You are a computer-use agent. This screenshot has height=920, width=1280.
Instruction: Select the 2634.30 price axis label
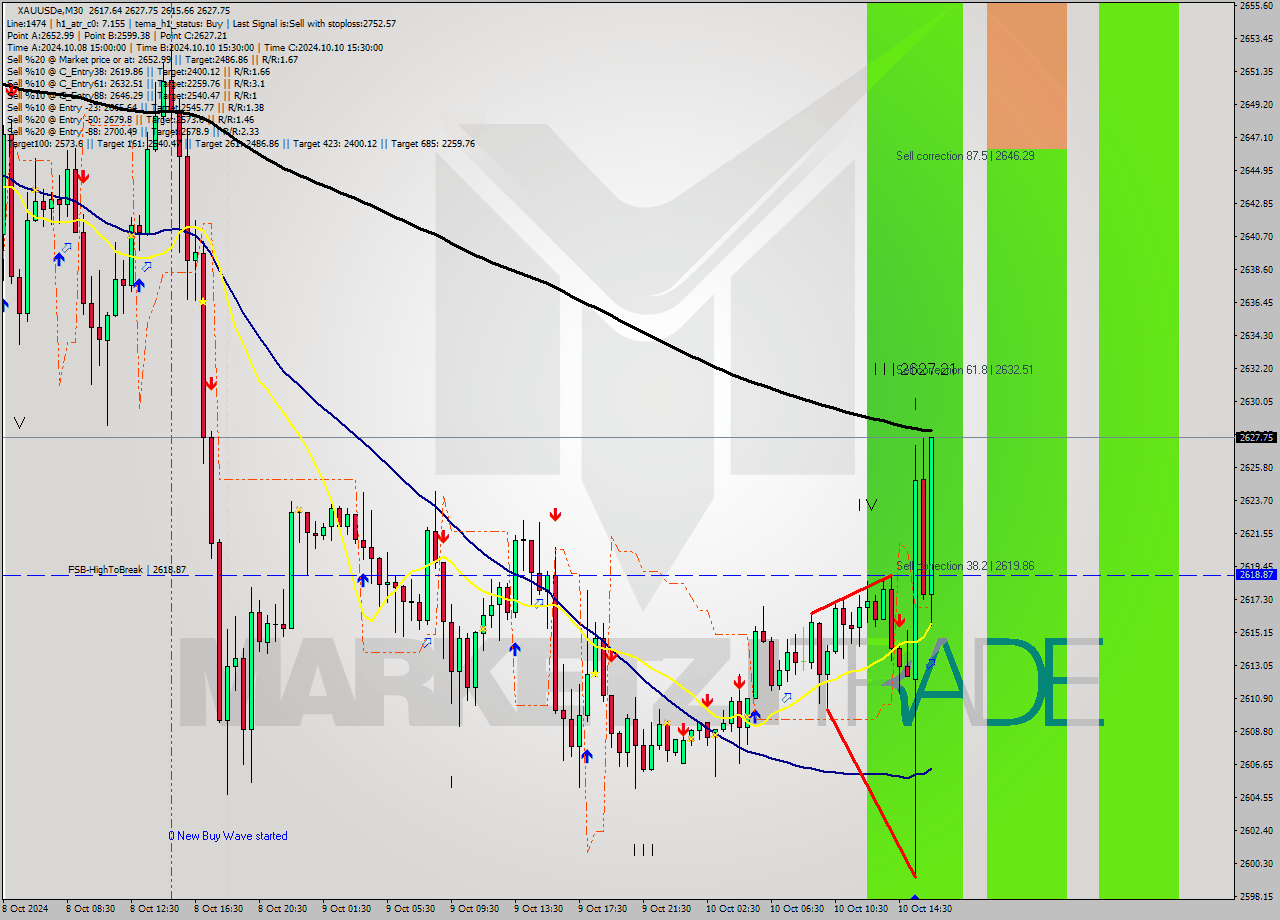[x=1256, y=335]
